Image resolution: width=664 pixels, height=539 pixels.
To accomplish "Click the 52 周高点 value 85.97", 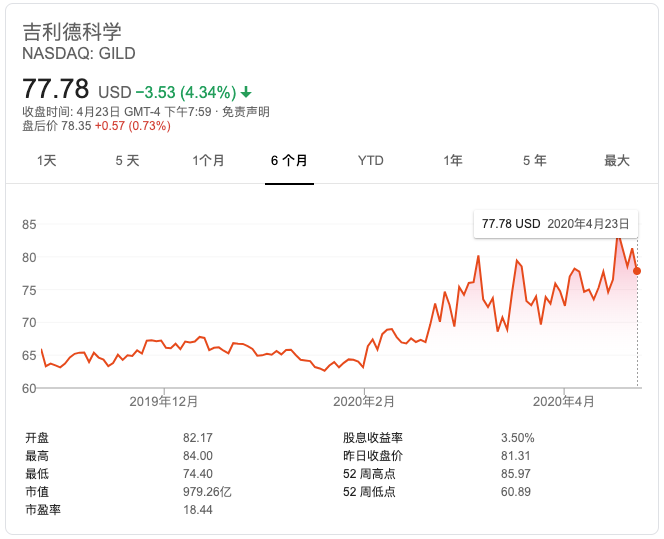I will click(515, 474).
